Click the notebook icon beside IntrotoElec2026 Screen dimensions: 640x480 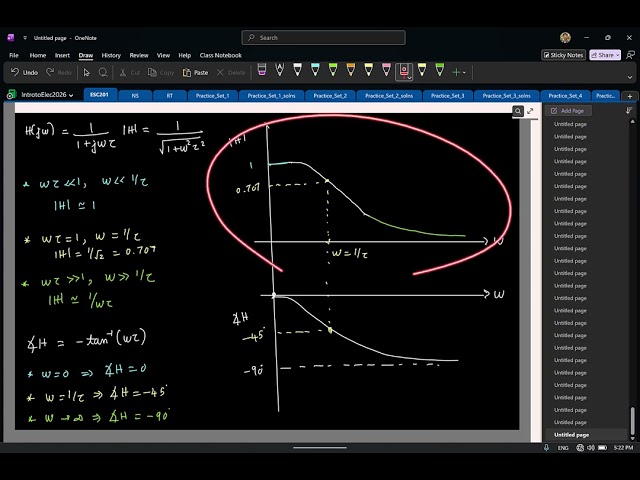click(11, 95)
